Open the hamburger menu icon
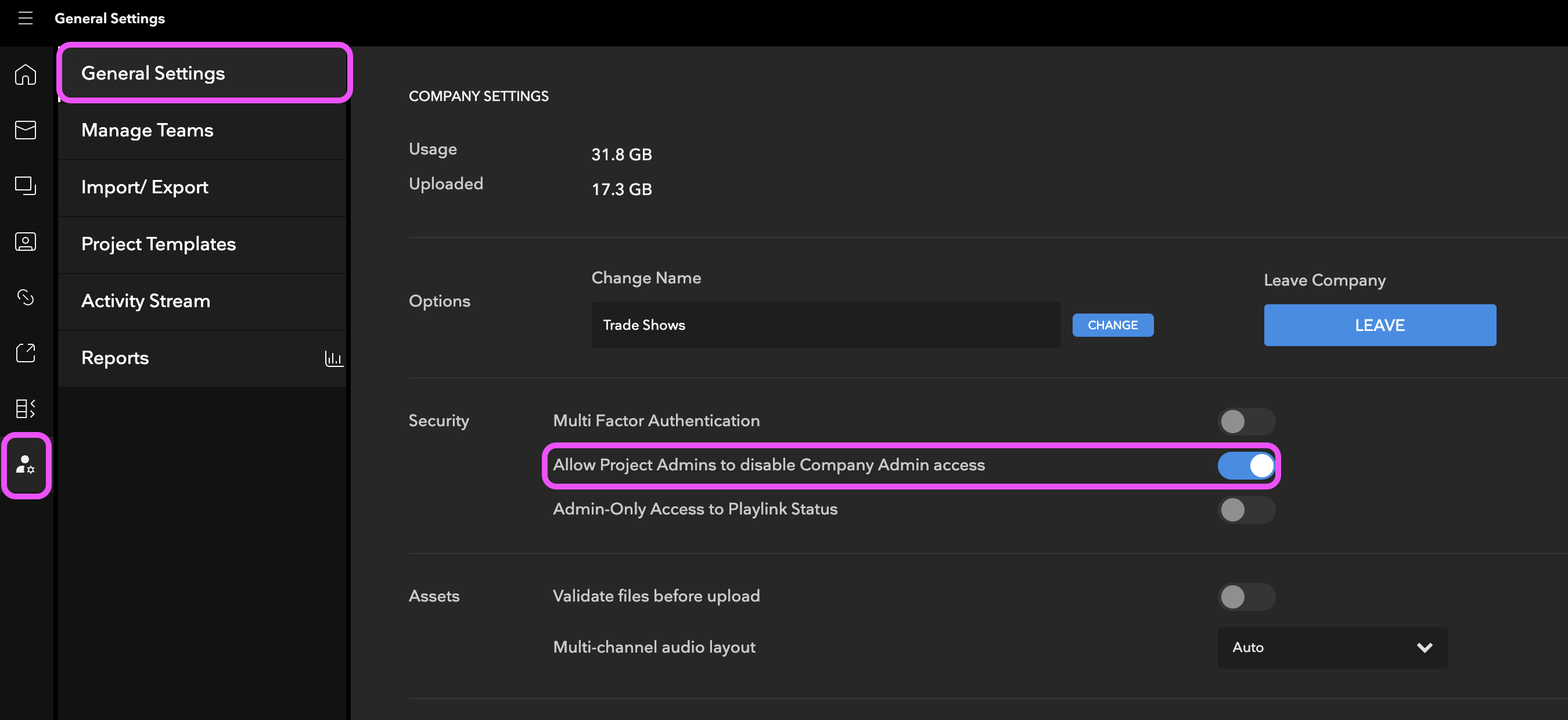 [x=25, y=18]
